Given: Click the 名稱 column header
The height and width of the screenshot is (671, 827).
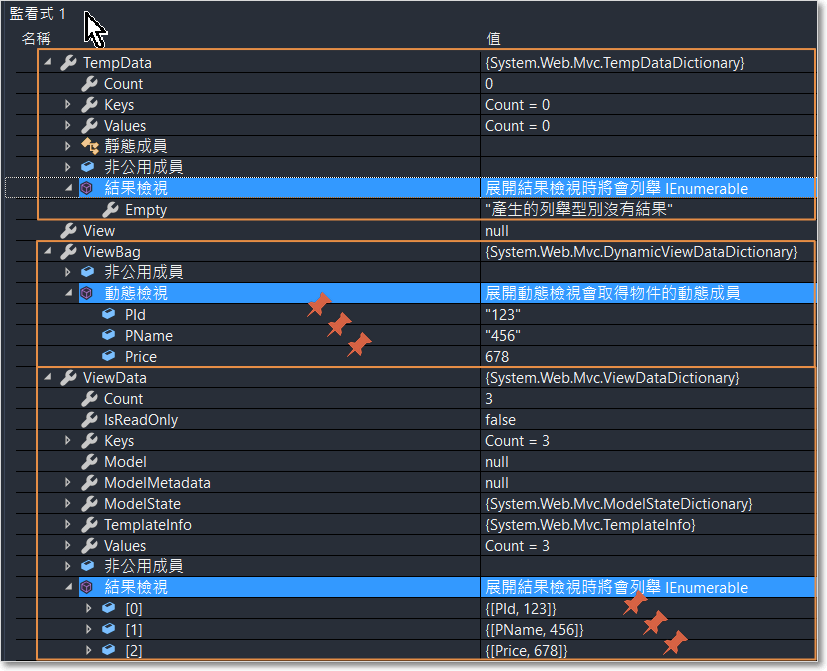Looking at the screenshot, I should coord(36,39).
